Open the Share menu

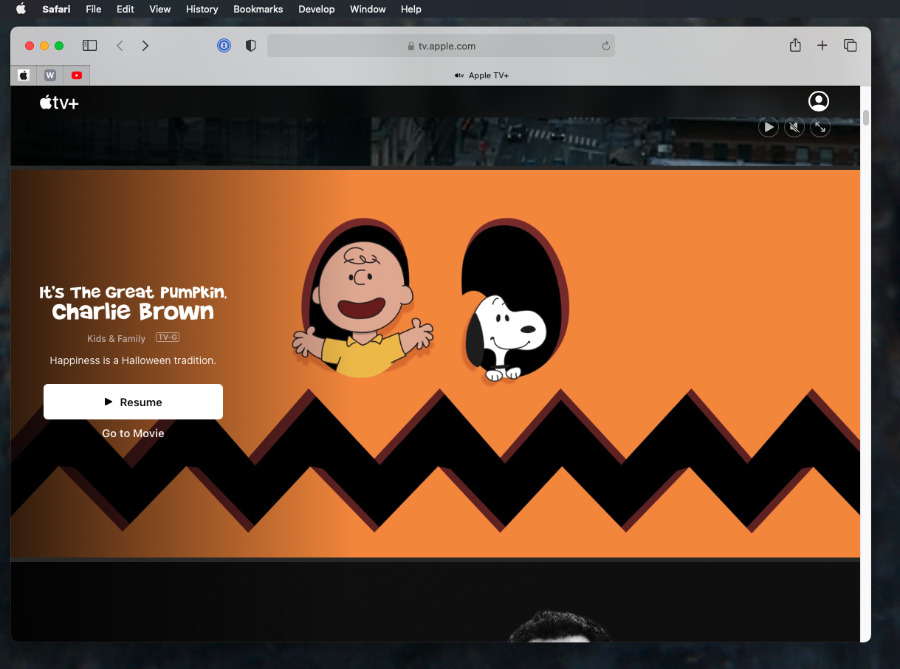(x=795, y=45)
